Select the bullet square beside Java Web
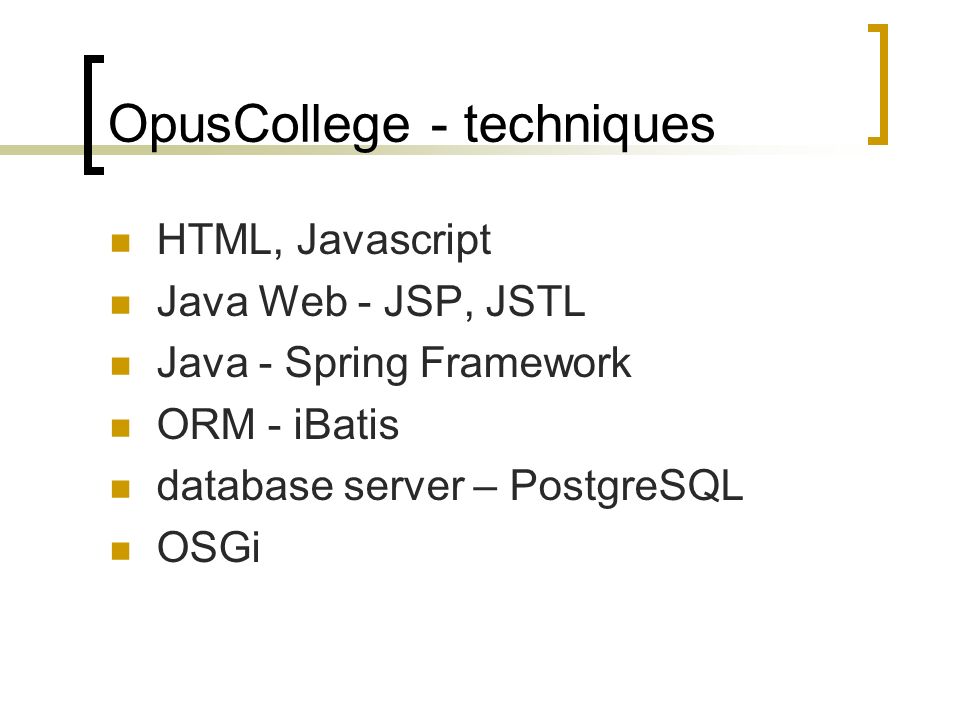 (x=121, y=305)
